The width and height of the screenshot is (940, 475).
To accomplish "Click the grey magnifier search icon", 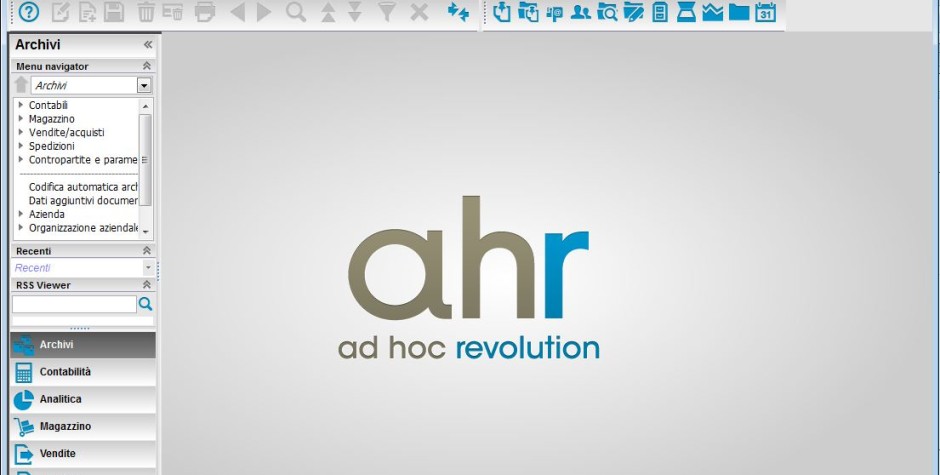I will pos(296,12).
